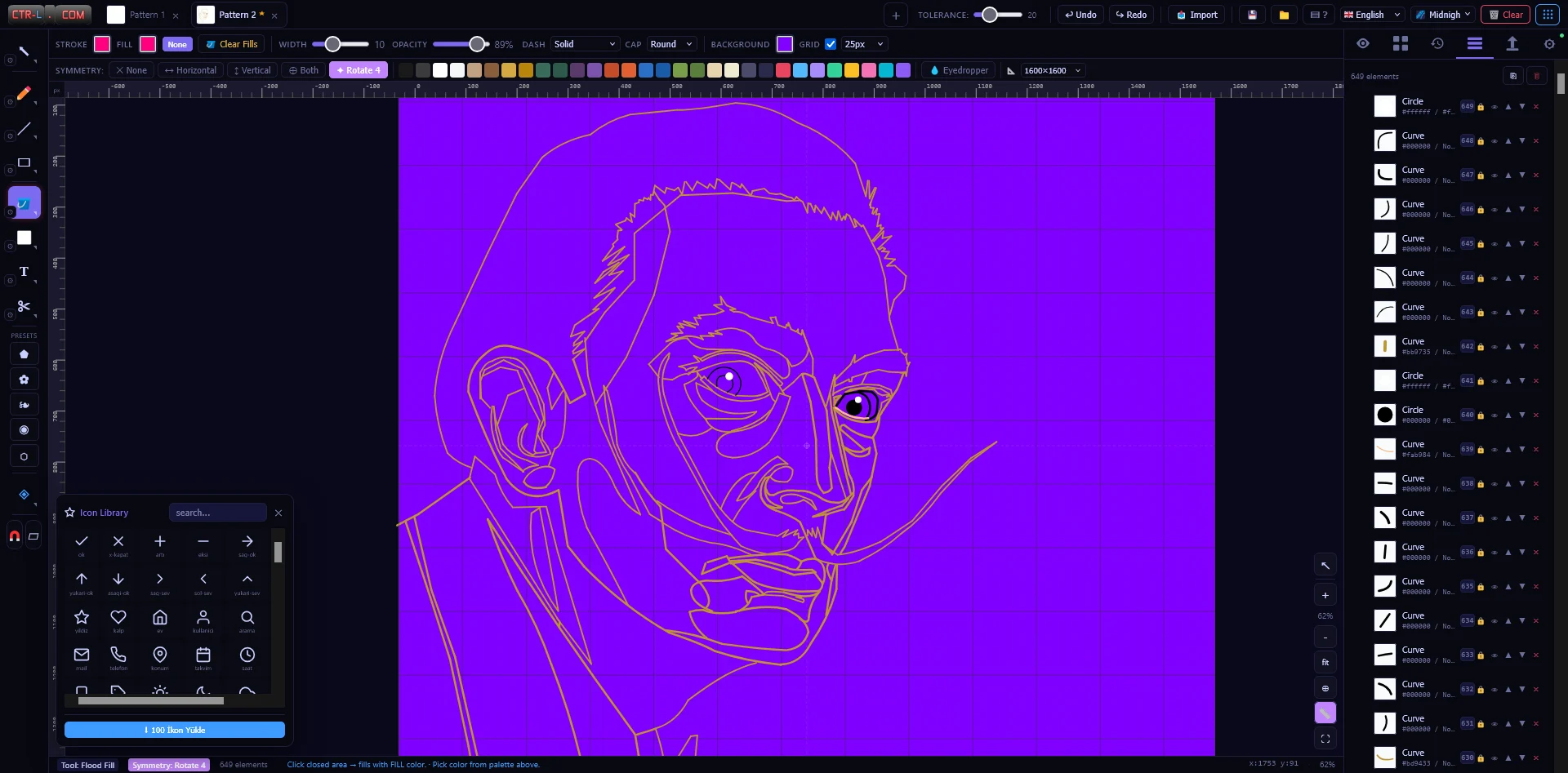
Task: Open the grid apps menu icon
Action: click(1548, 15)
